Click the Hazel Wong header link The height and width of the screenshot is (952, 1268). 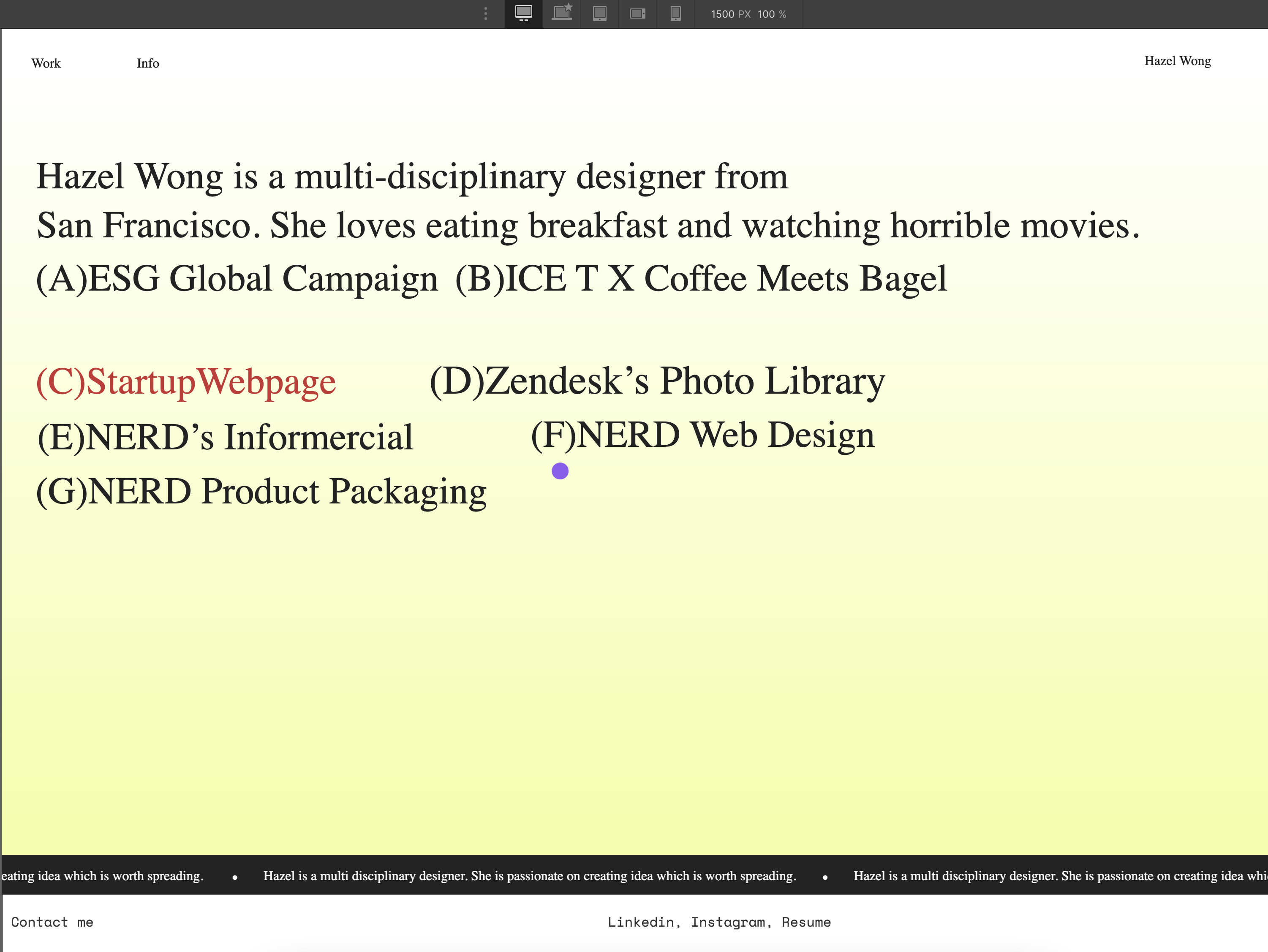point(1177,61)
